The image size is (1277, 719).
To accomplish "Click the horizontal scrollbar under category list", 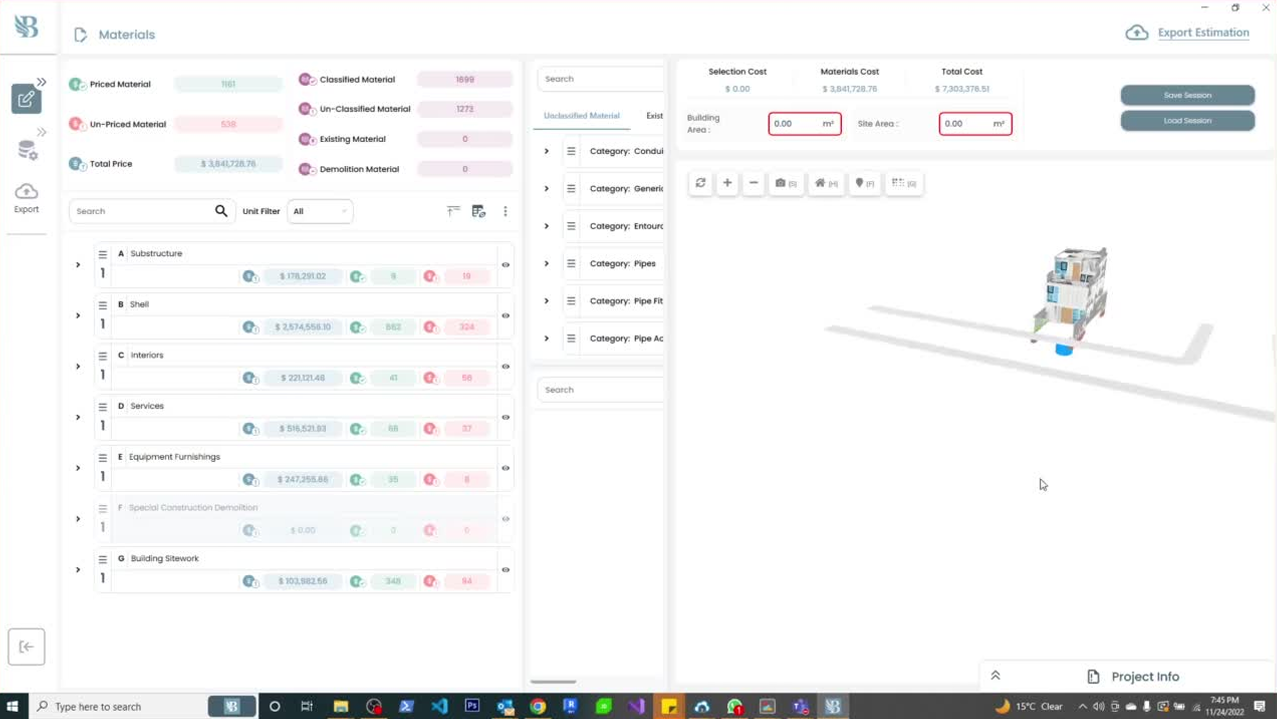I will (x=553, y=682).
